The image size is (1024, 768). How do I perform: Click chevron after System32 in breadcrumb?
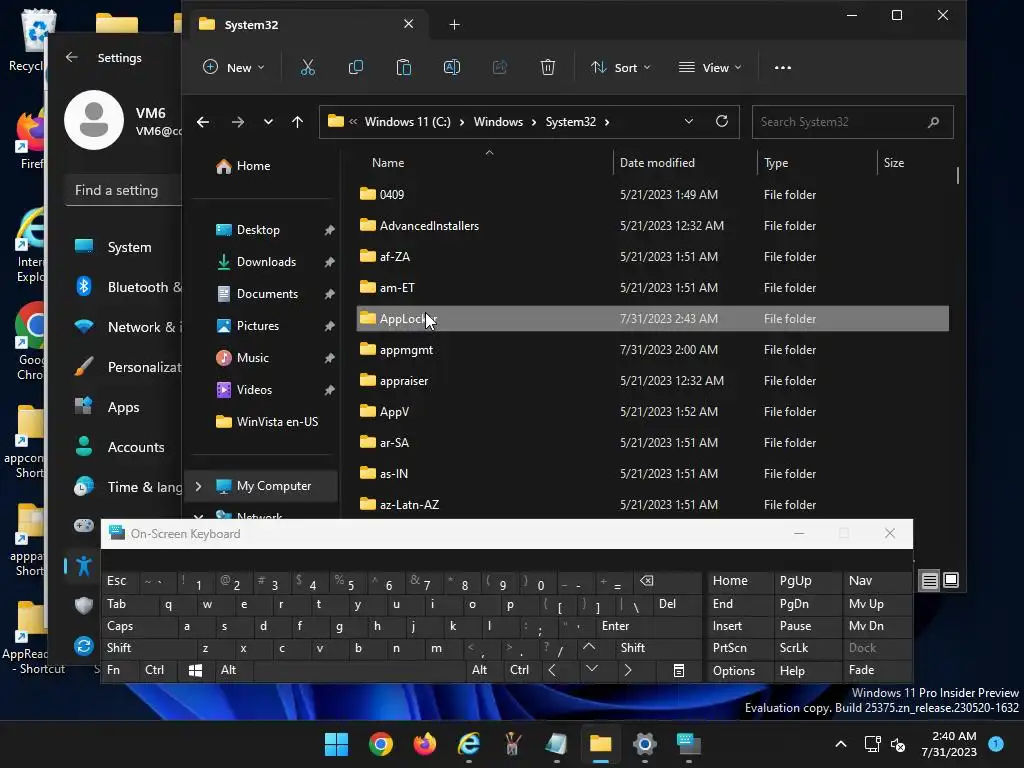[607, 122]
